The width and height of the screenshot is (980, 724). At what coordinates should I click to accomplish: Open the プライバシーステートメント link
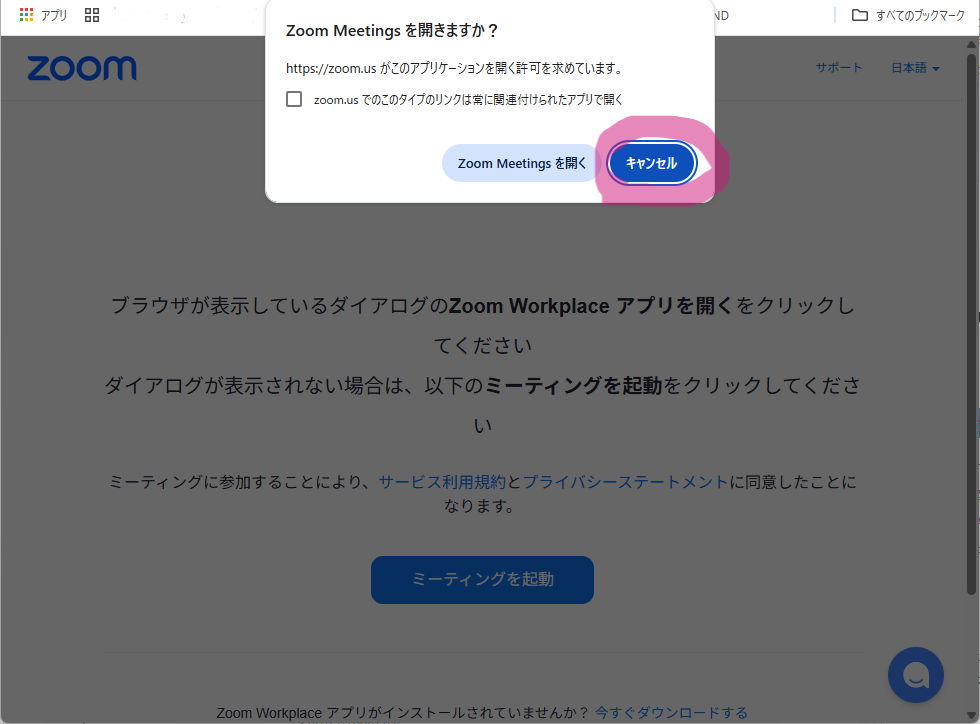coord(625,482)
